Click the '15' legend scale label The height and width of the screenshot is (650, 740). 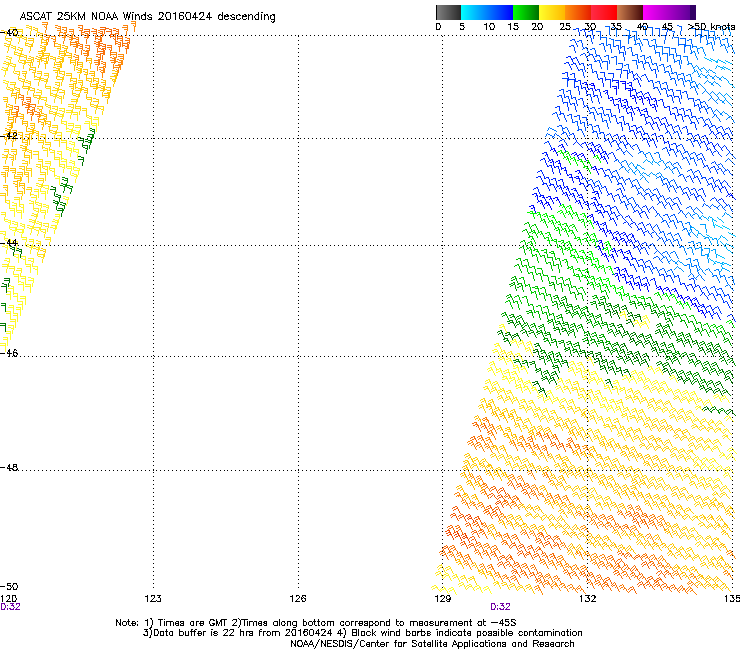click(x=513, y=27)
